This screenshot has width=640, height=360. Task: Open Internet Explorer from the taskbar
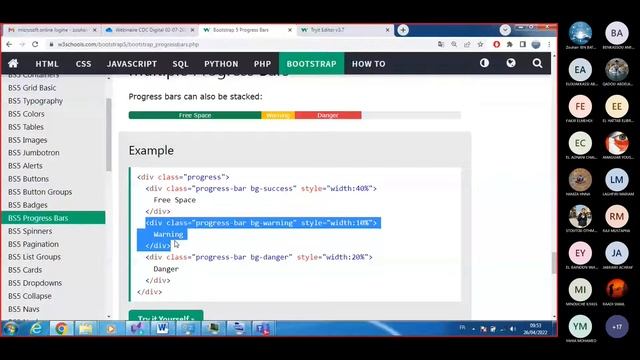(x=36, y=329)
